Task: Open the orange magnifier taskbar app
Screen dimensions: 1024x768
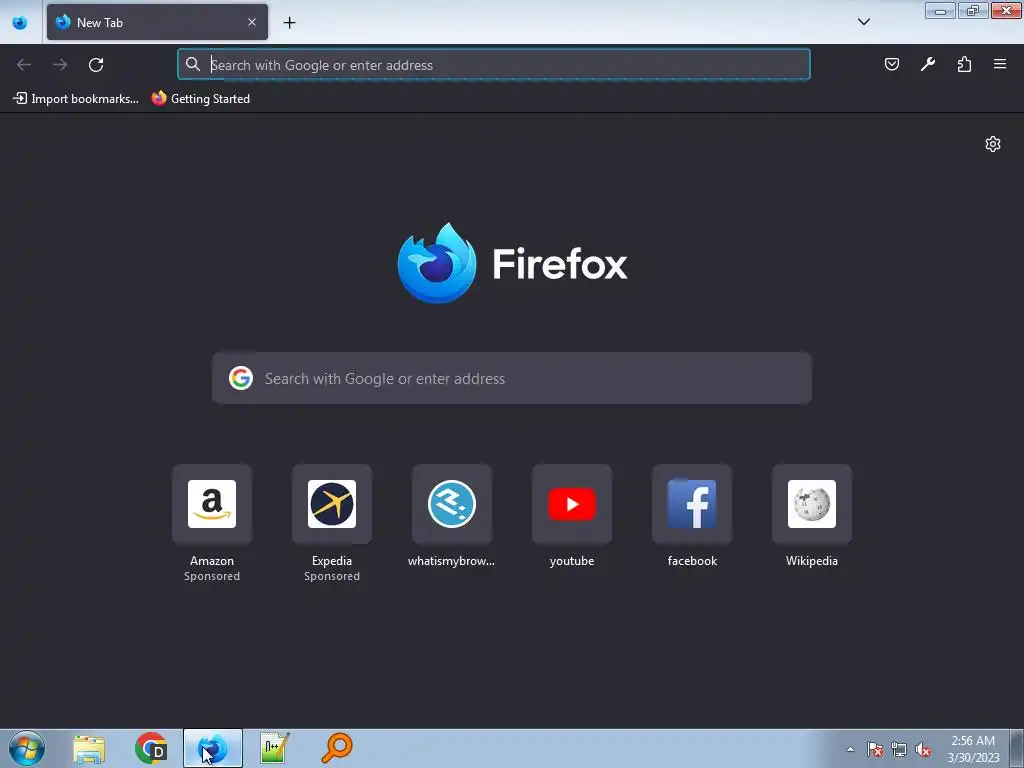Action: [337, 748]
